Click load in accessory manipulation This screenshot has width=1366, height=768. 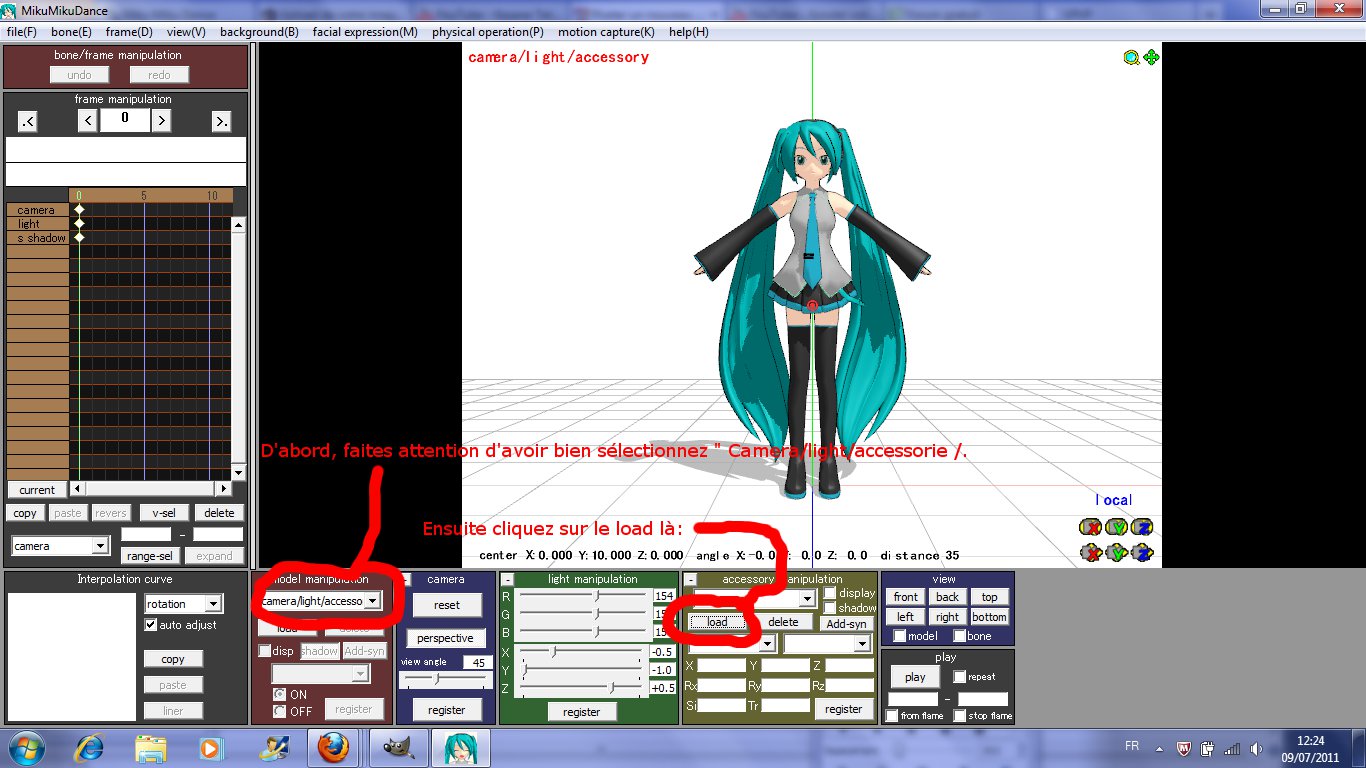(717, 622)
